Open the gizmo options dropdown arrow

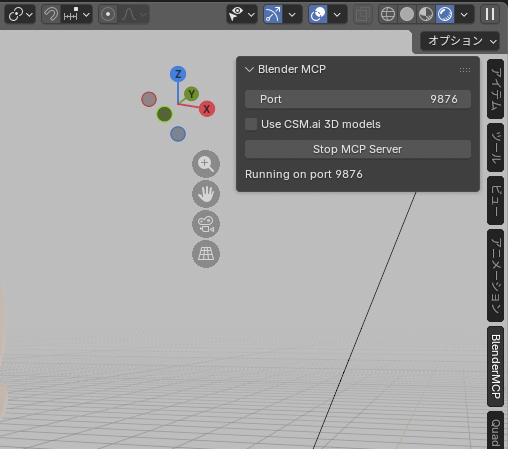(292, 14)
